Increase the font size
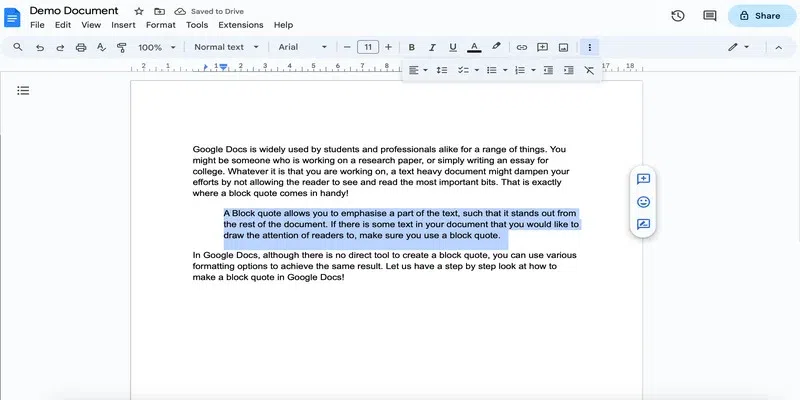This screenshot has height=400, width=800. 388,47
